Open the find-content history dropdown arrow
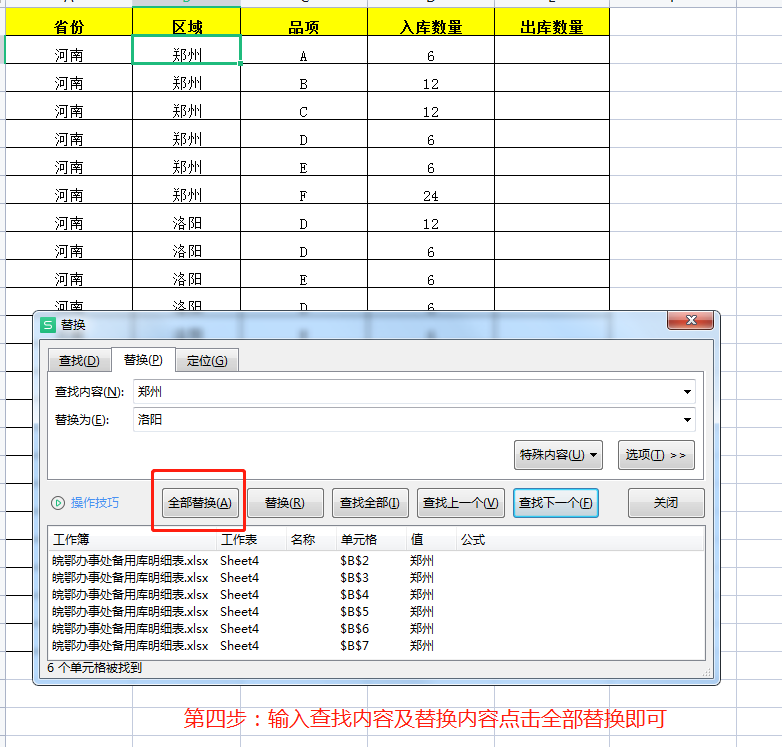The width and height of the screenshot is (782, 747). click(x=687, y=392)
